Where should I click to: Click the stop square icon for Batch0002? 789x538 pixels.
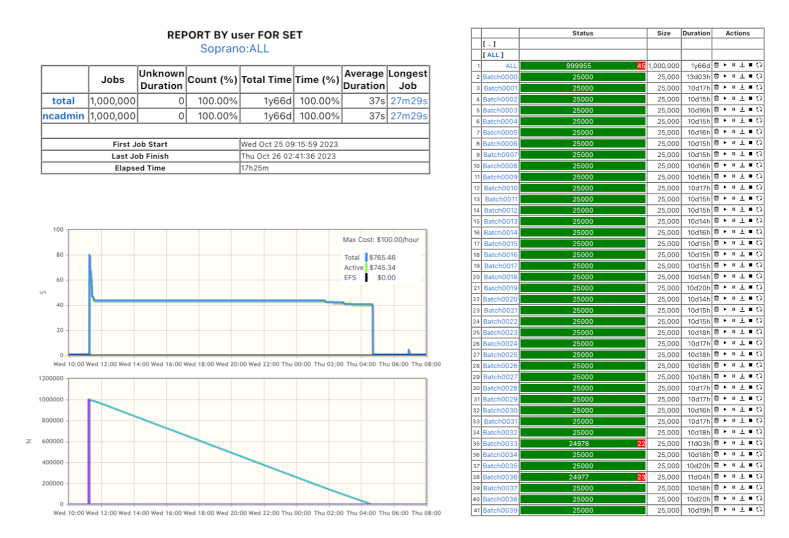(751, 99)
